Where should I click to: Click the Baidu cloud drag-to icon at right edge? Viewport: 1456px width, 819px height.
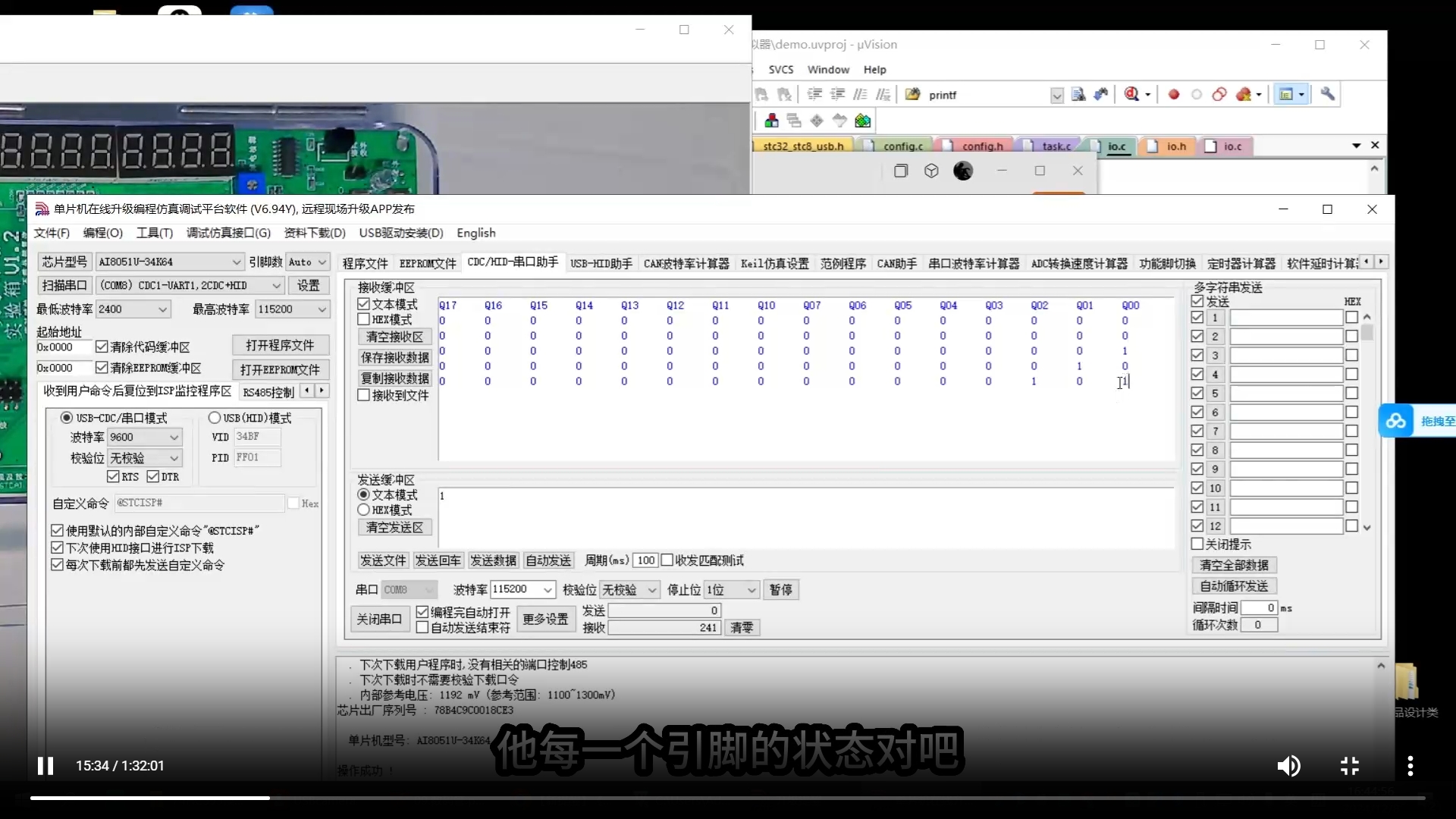[1396, 421]
